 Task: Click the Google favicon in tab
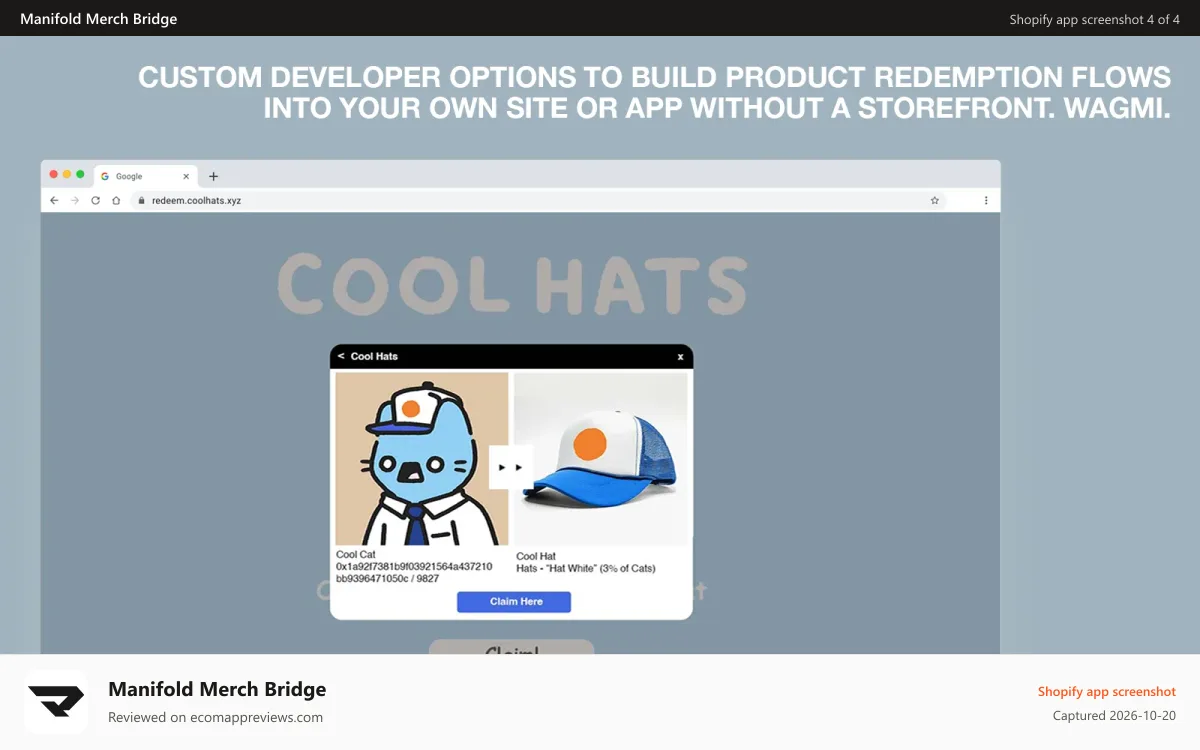[105, 176]
